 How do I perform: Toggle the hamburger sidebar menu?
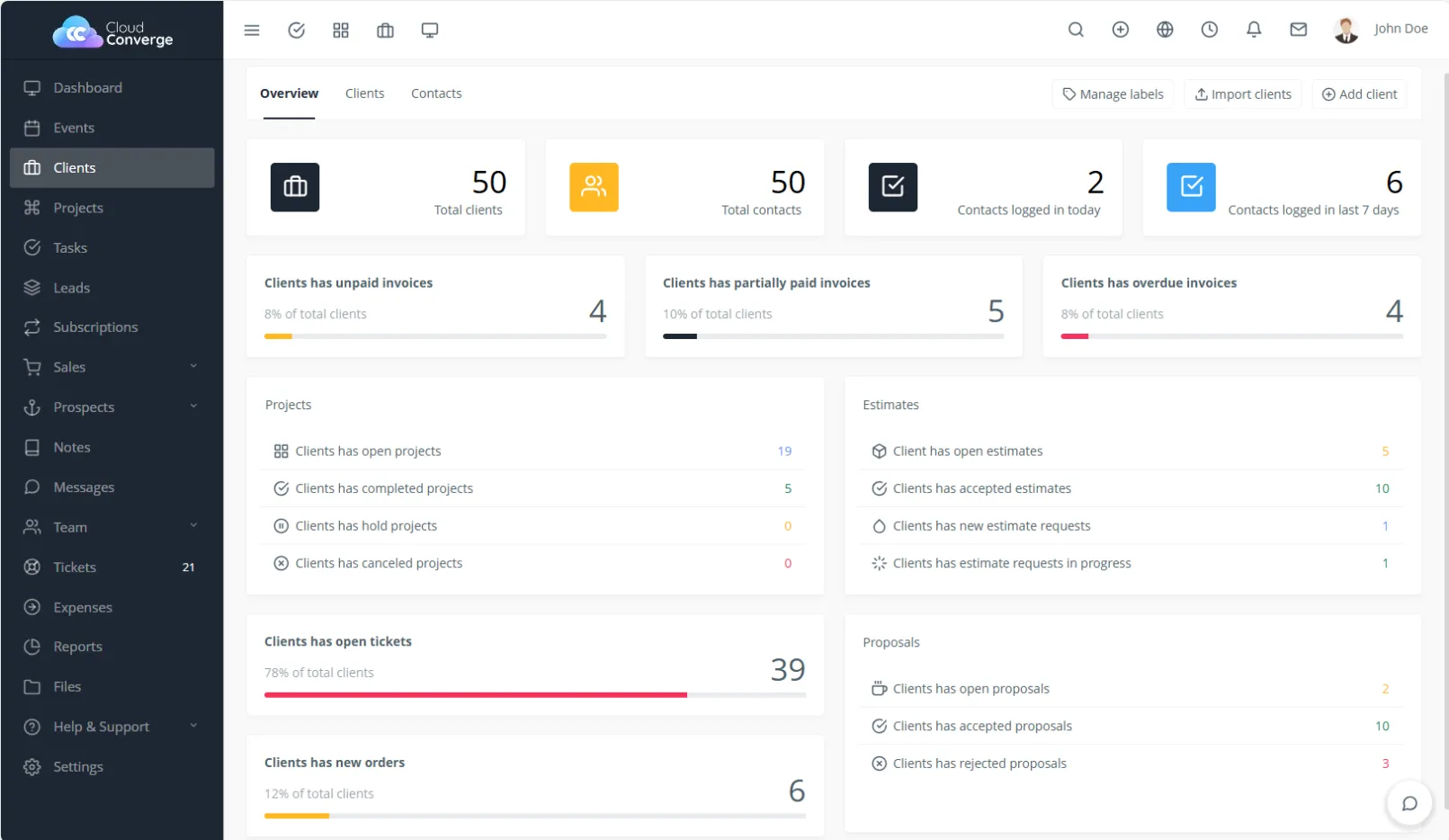252,31
